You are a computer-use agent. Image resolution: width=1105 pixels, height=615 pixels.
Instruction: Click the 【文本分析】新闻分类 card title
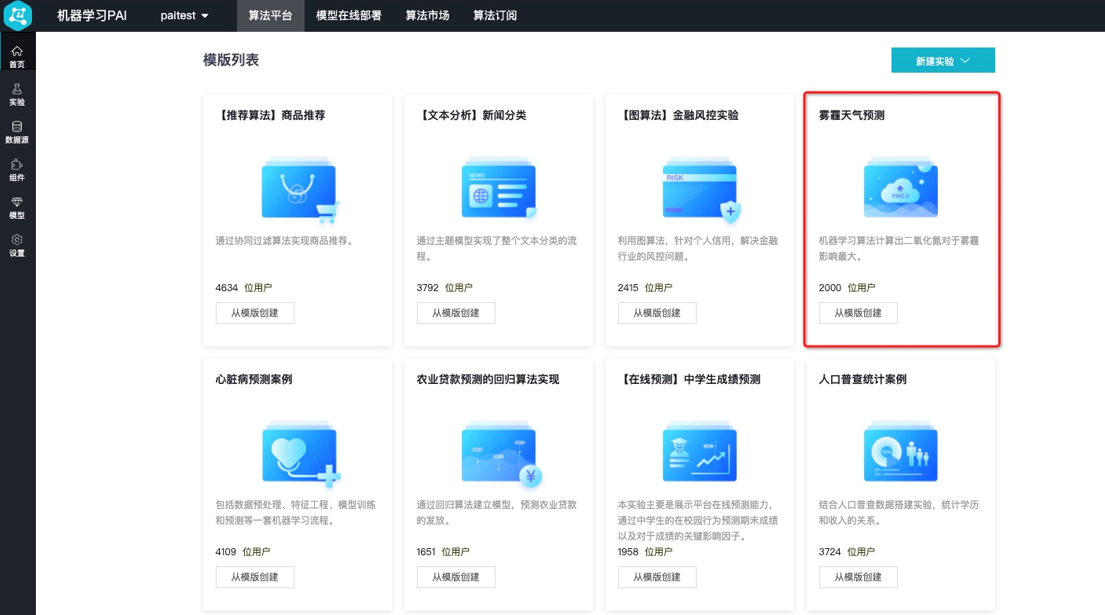click(471, 115)
